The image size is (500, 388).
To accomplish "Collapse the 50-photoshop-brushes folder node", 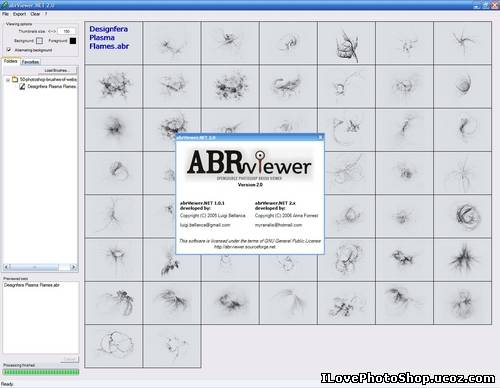I will point(8,80).
